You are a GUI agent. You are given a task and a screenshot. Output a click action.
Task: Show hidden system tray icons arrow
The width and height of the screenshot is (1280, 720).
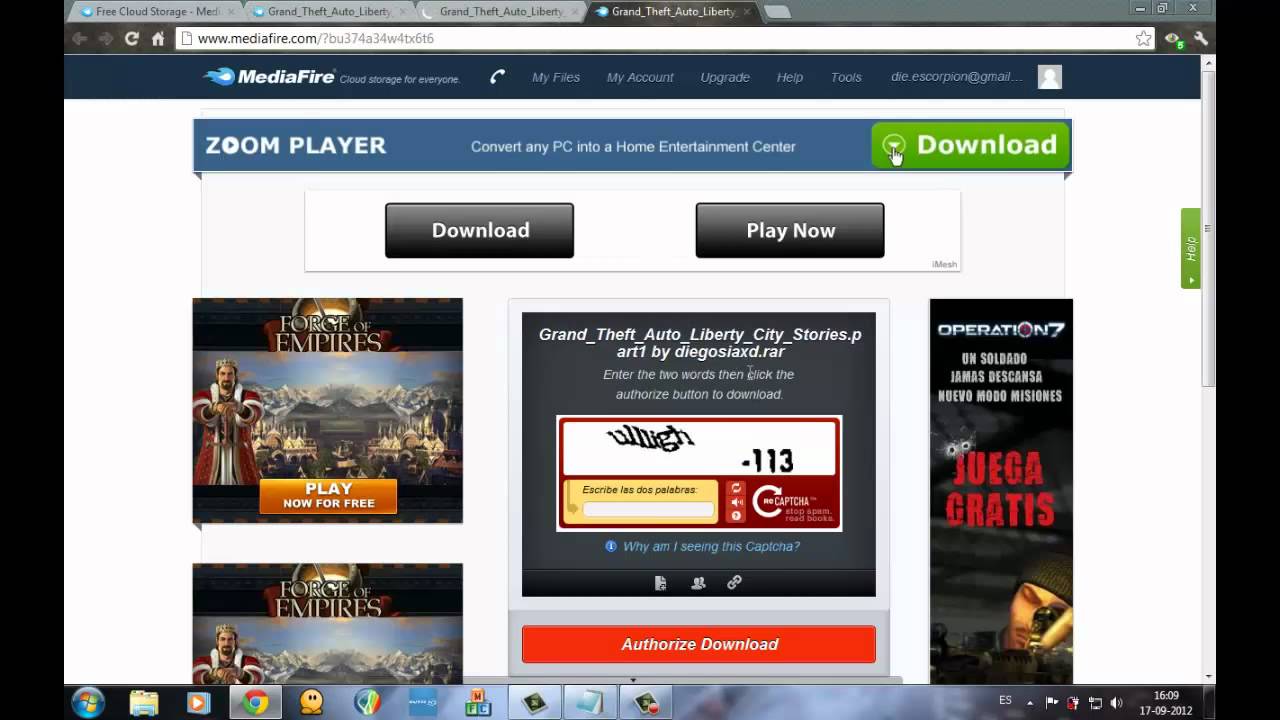(1030, 703)
